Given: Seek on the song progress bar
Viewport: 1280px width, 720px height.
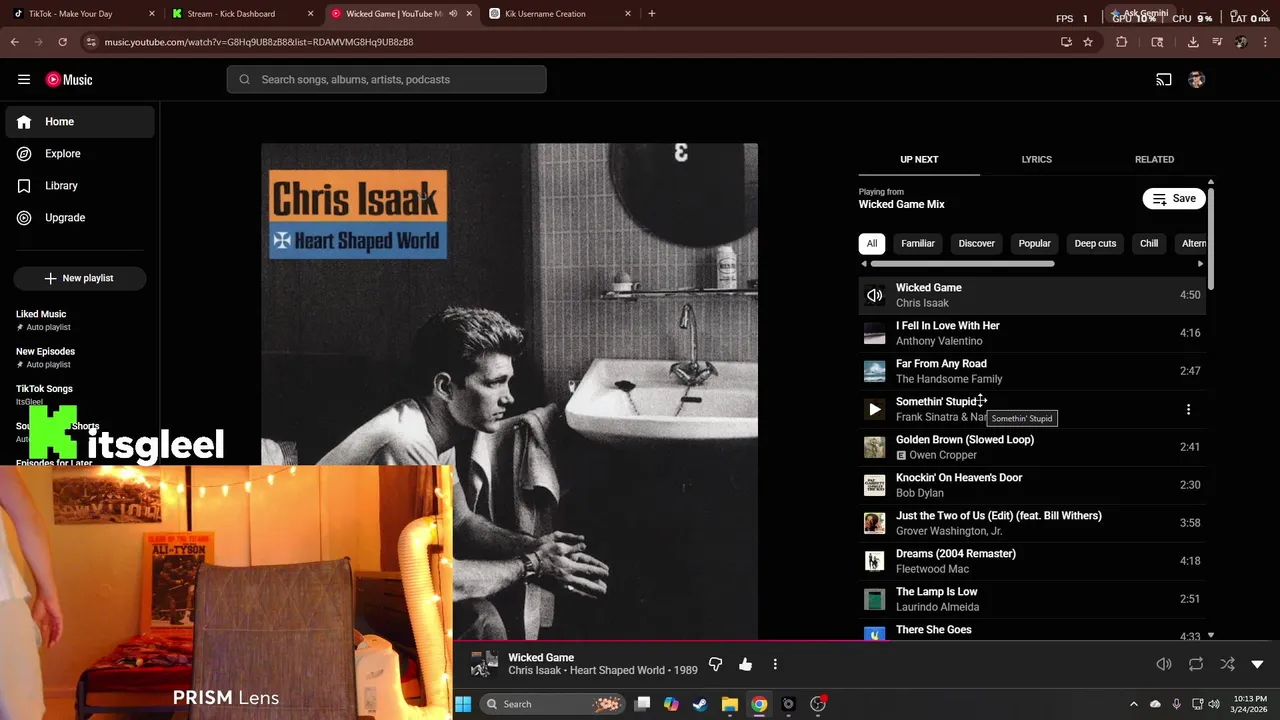Looking at the screenshot, I should pyautogui.click(x=866, y=641).
